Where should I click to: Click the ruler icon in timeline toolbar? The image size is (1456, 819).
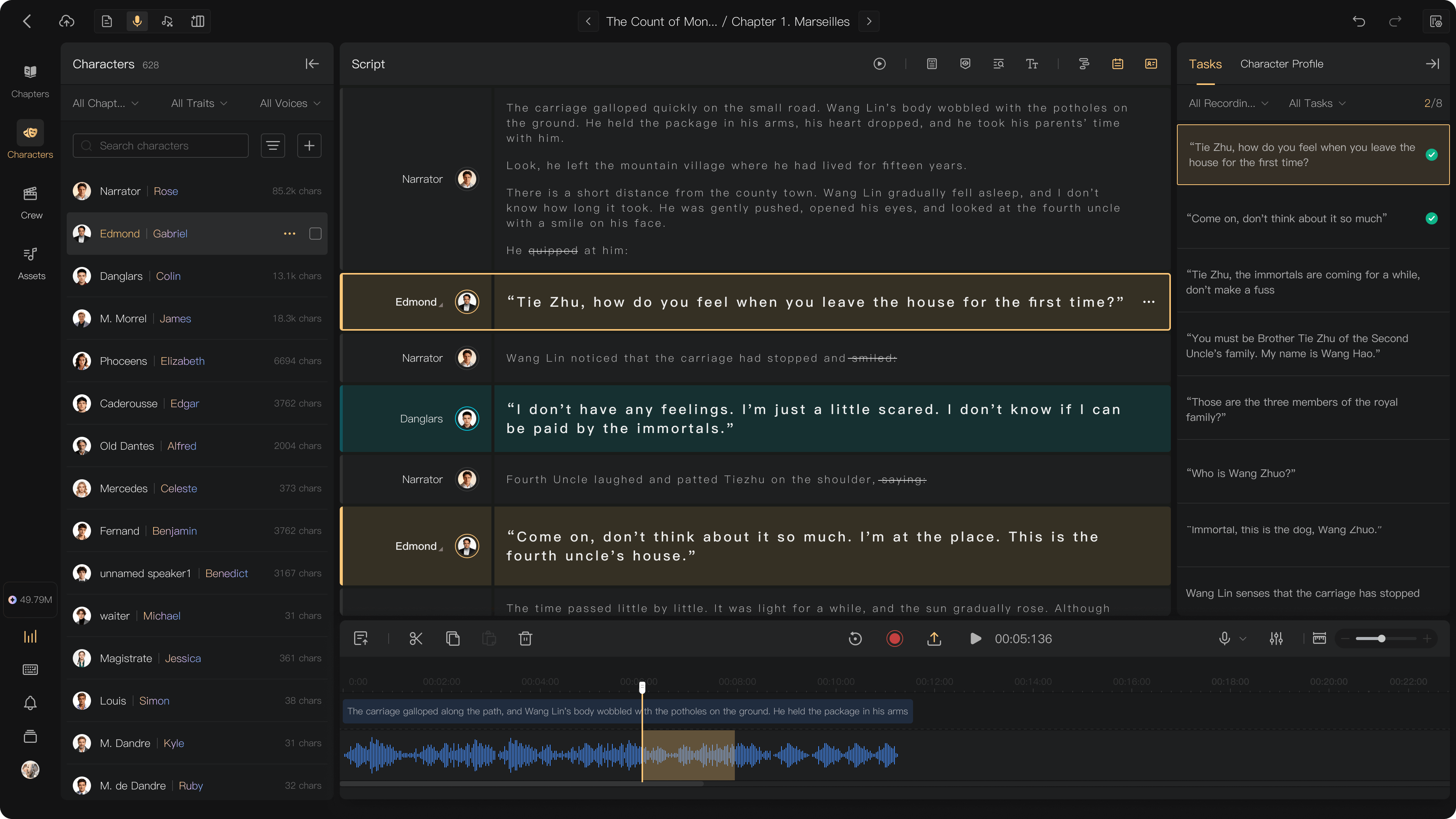tap(1319, 639)
